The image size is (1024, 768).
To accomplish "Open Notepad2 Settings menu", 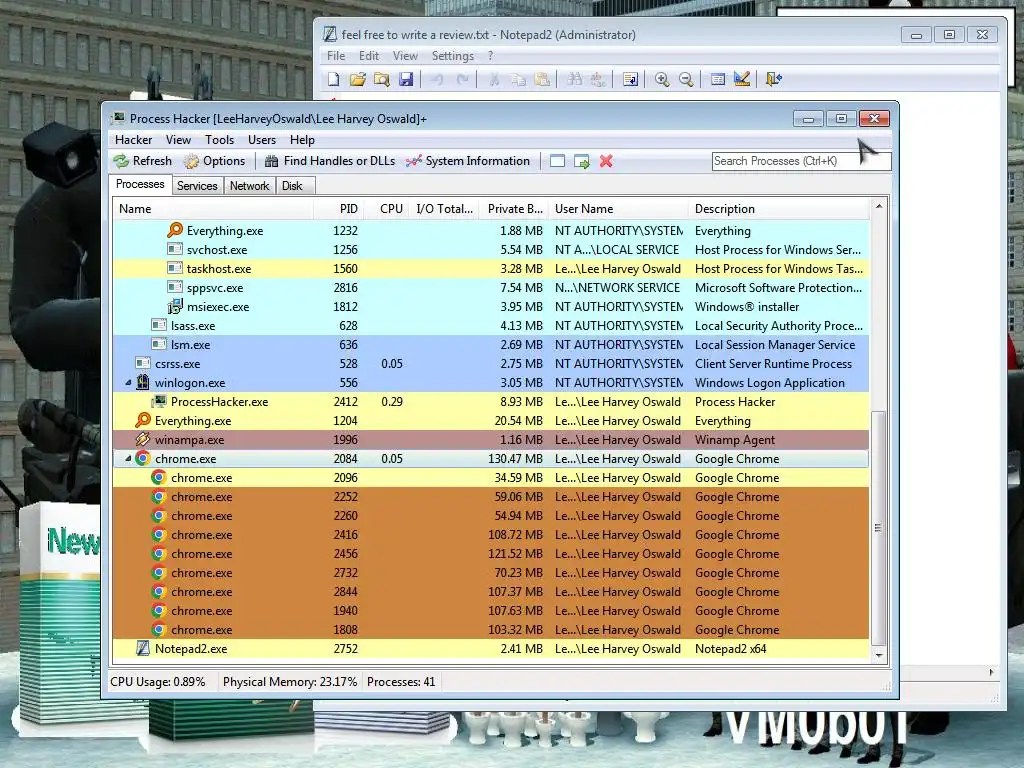I will tap(453, 56).
